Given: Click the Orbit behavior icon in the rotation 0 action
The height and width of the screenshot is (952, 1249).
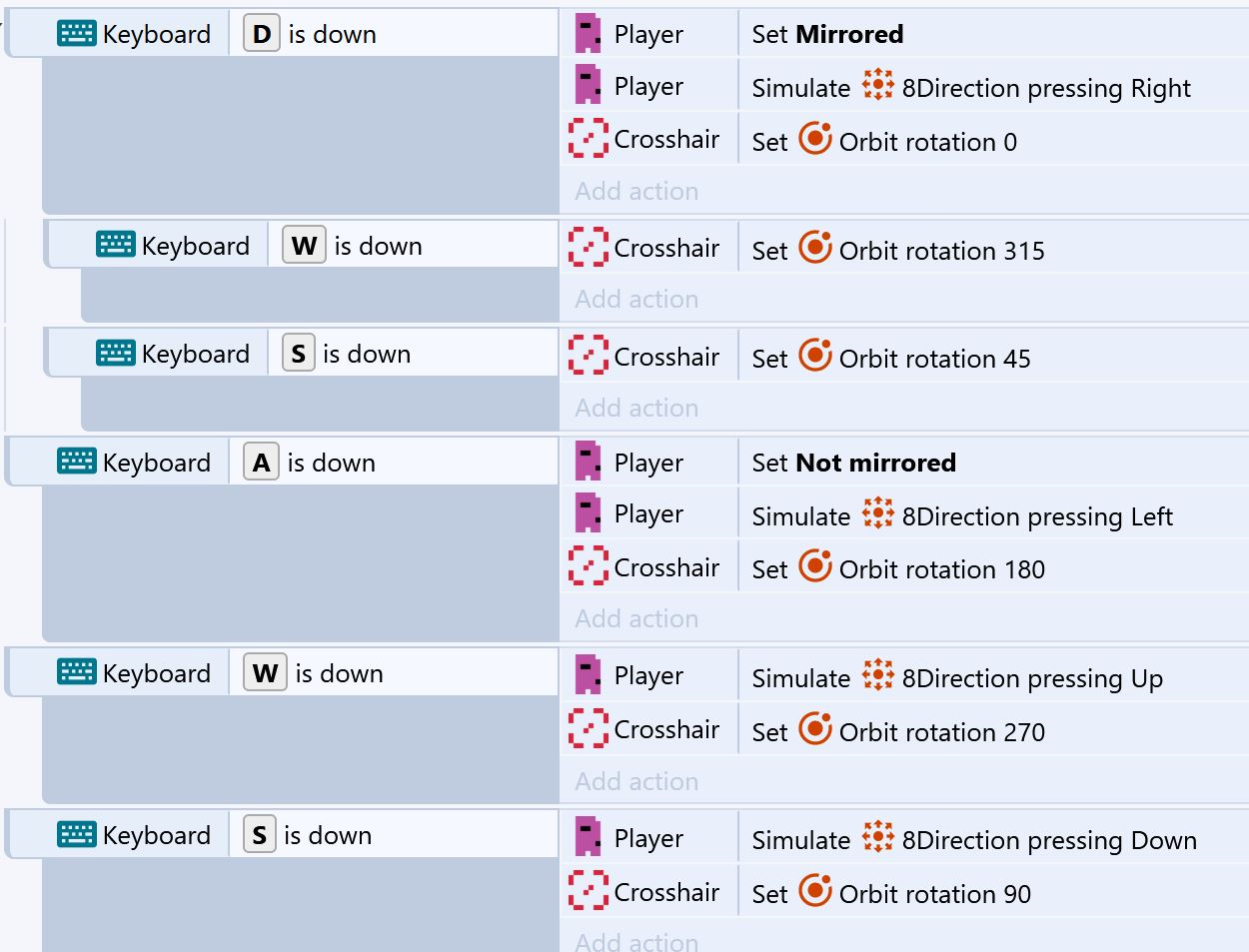Looking at the screenshot, I should (x=815, y=139).
